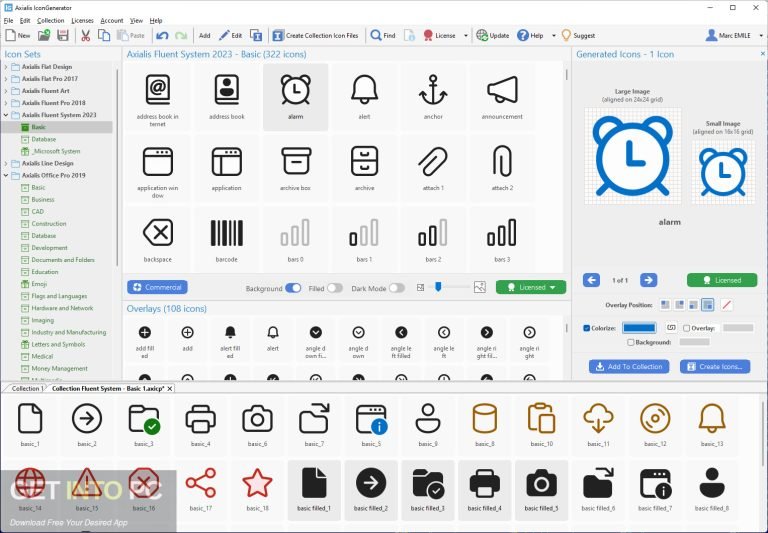Click the blue Commercial button

tap(157, 287)
